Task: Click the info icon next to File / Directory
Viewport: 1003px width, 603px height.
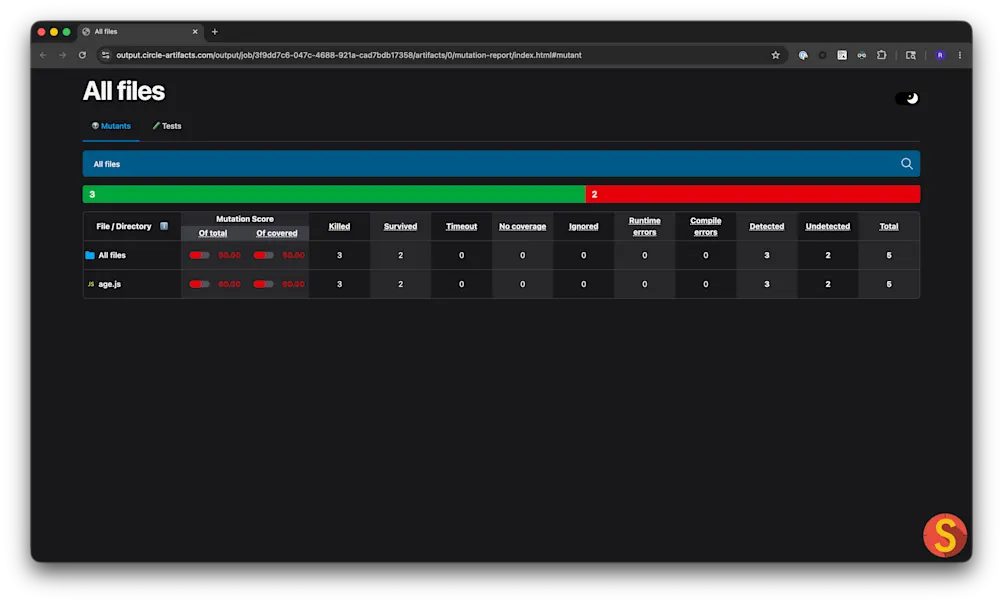Action: (164, 226)
